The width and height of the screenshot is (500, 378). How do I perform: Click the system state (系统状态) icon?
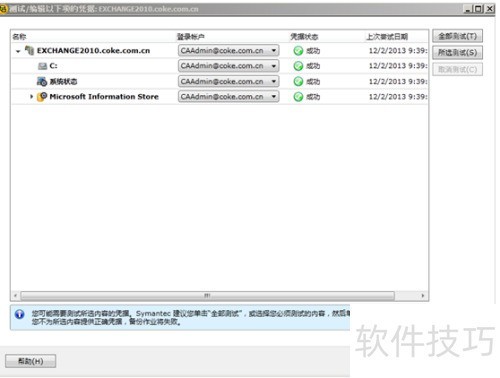[x=42, y=81]
